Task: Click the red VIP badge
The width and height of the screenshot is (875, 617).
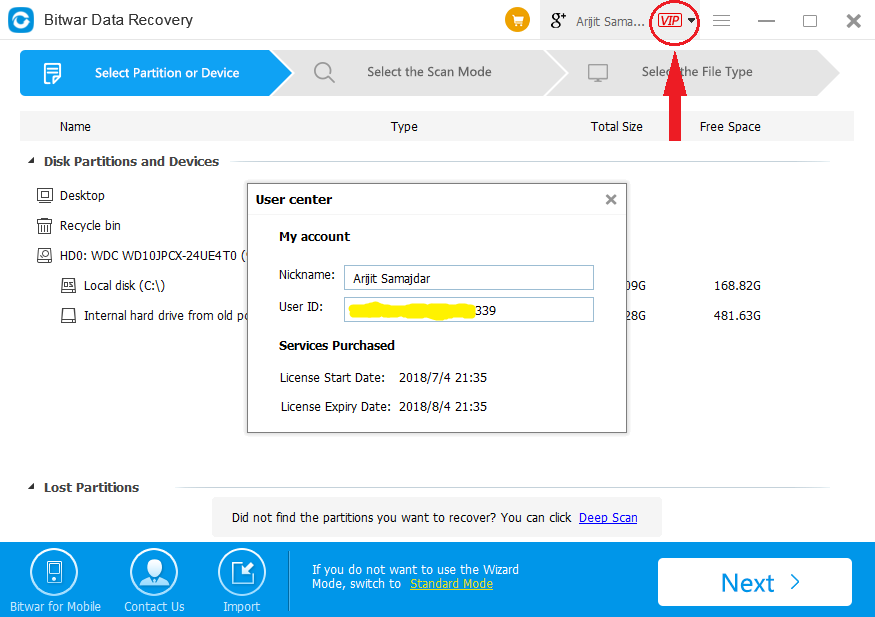Action: click(669, 21)
